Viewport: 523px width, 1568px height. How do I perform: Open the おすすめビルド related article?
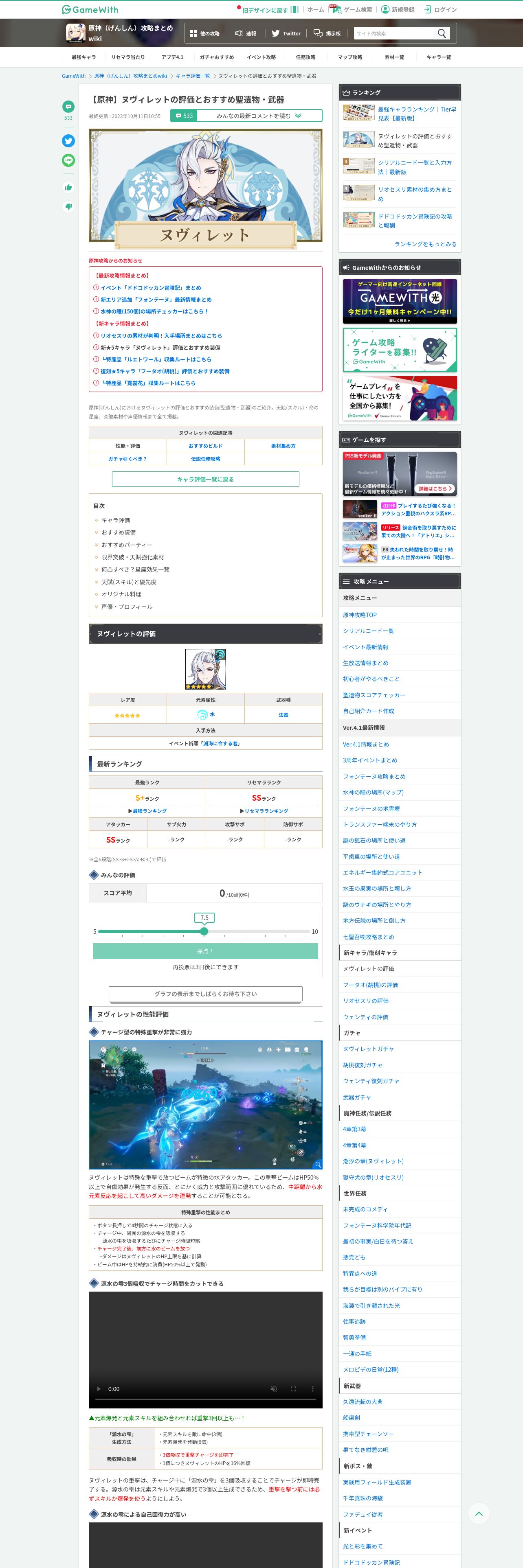tap(206, 446)
